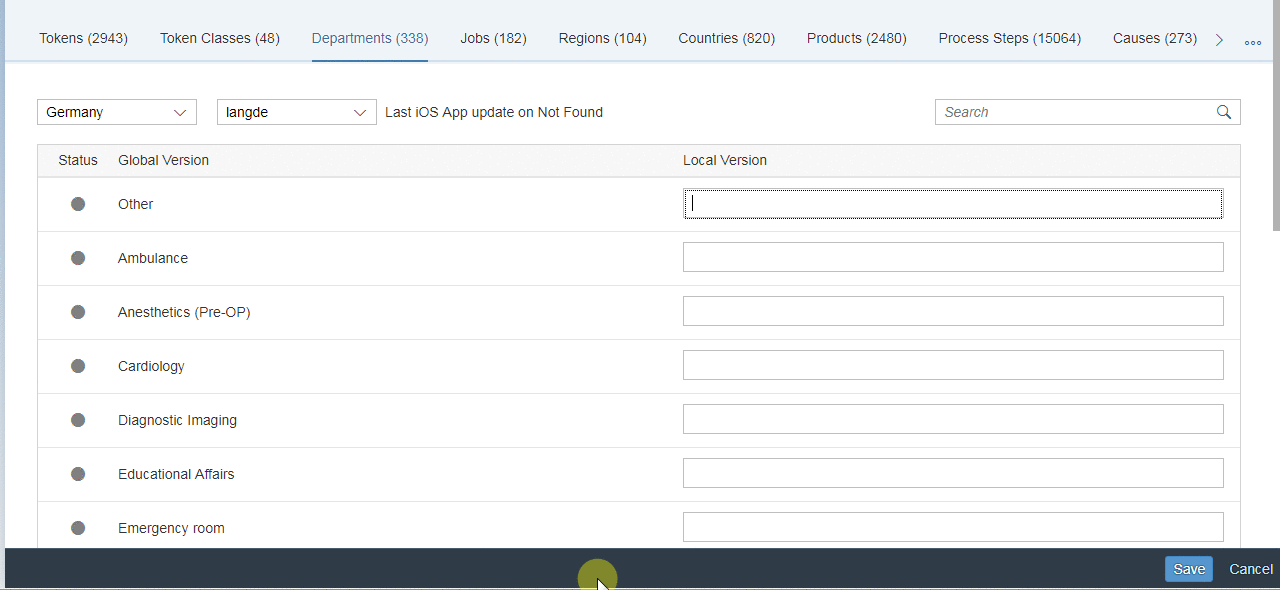
Task: Open the overflow menu with three dots
Action: pos(1253,42)
